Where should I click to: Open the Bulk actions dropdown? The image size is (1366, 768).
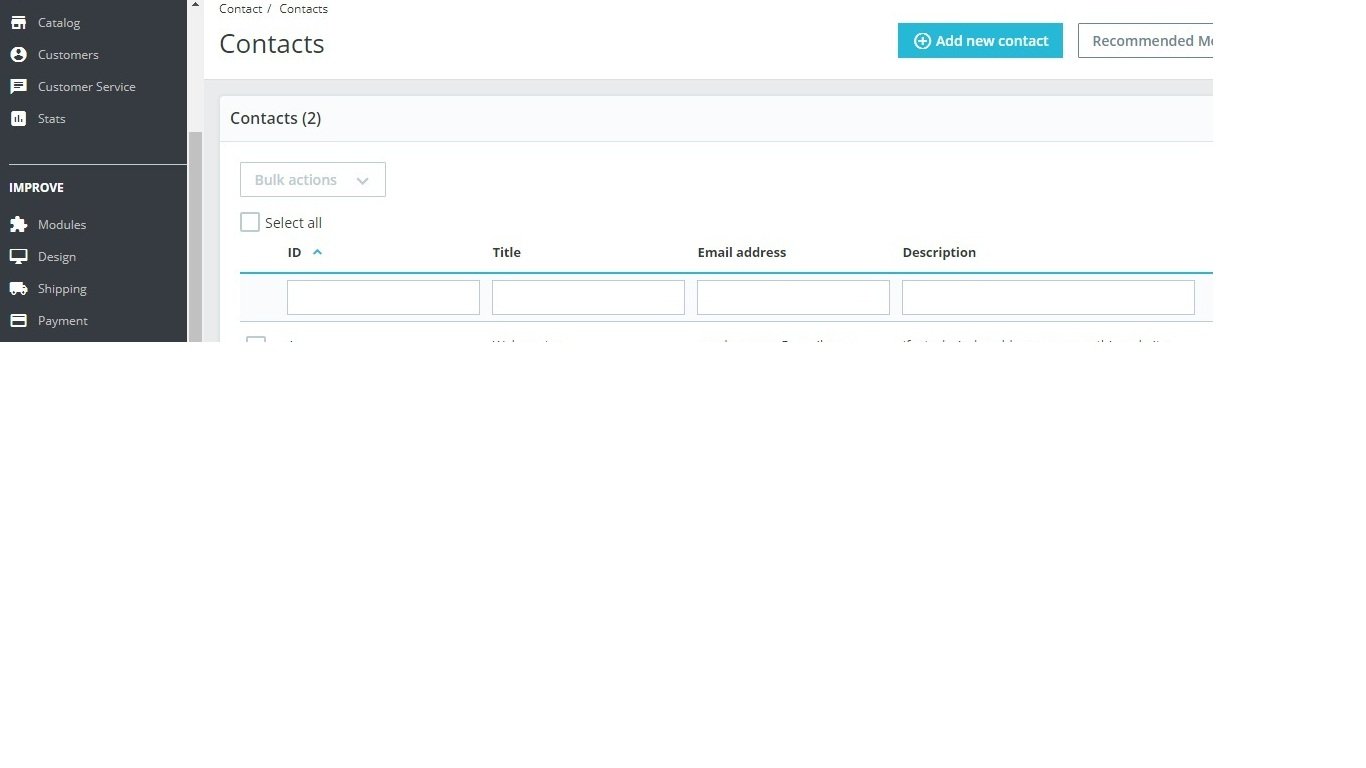[x=313, y=180]
